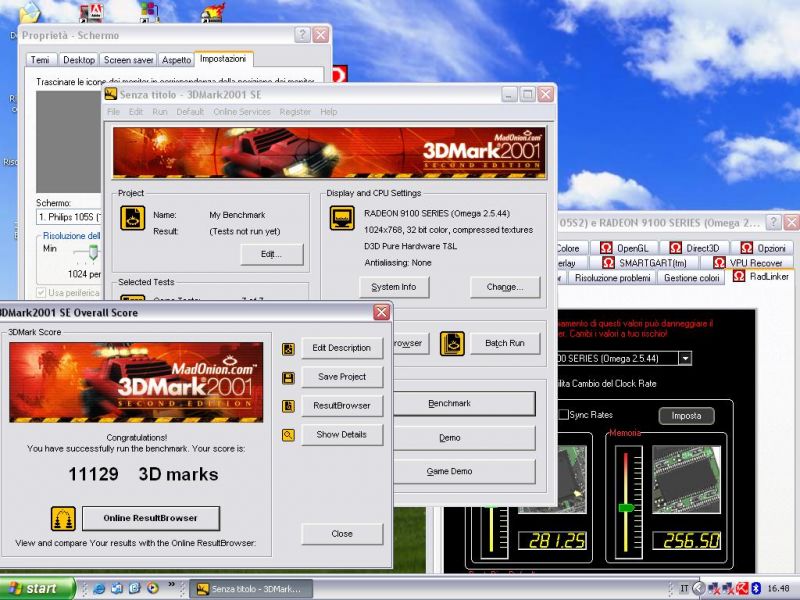Click the Start button
The image size is (800, 600).
coord(37,589)
